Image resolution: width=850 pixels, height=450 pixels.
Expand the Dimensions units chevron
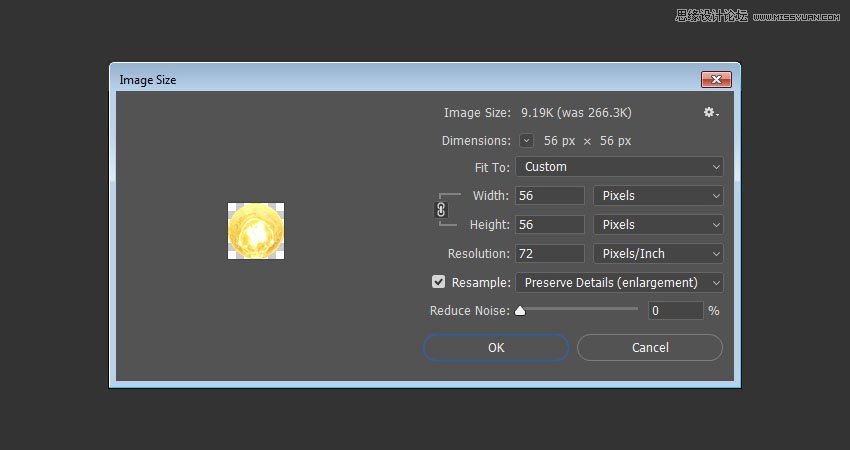tap(526, 141)
